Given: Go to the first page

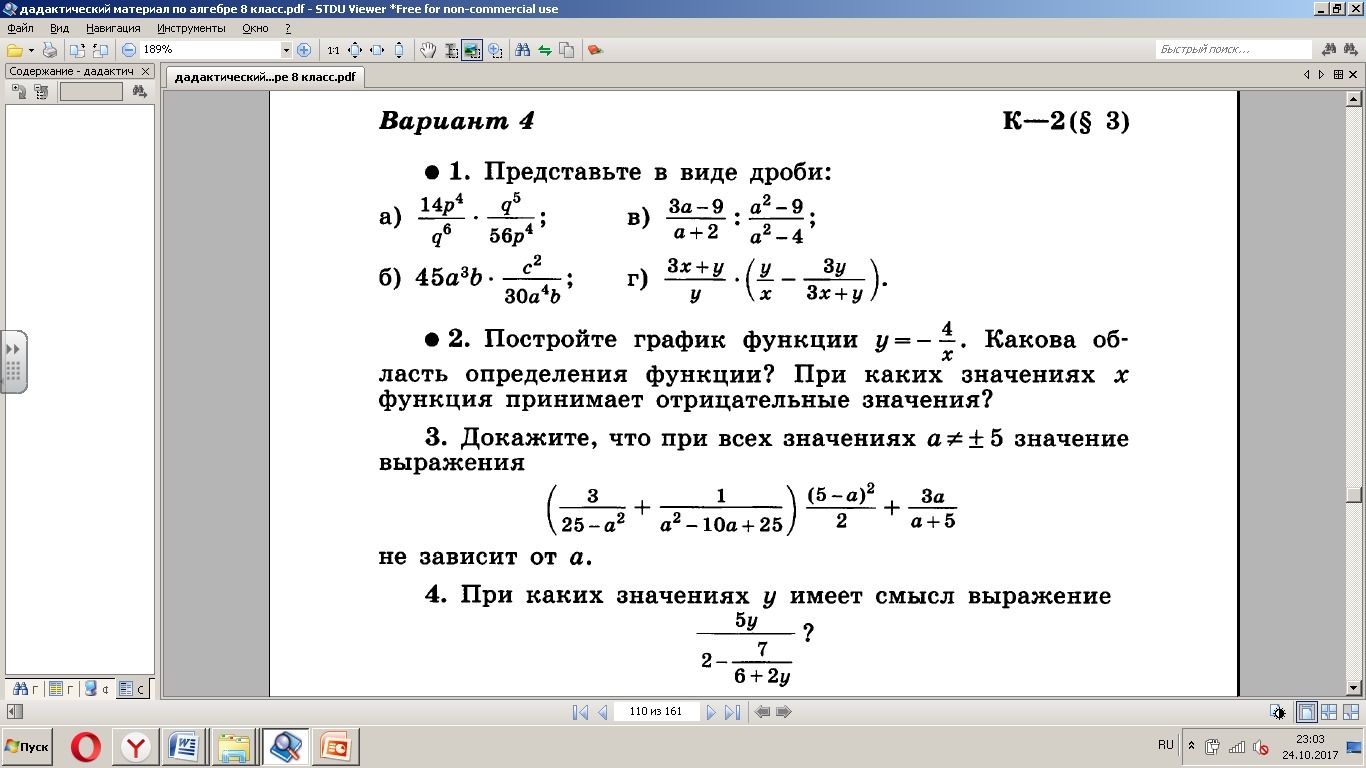Looking at the screenshot, I should coord(580,712).
